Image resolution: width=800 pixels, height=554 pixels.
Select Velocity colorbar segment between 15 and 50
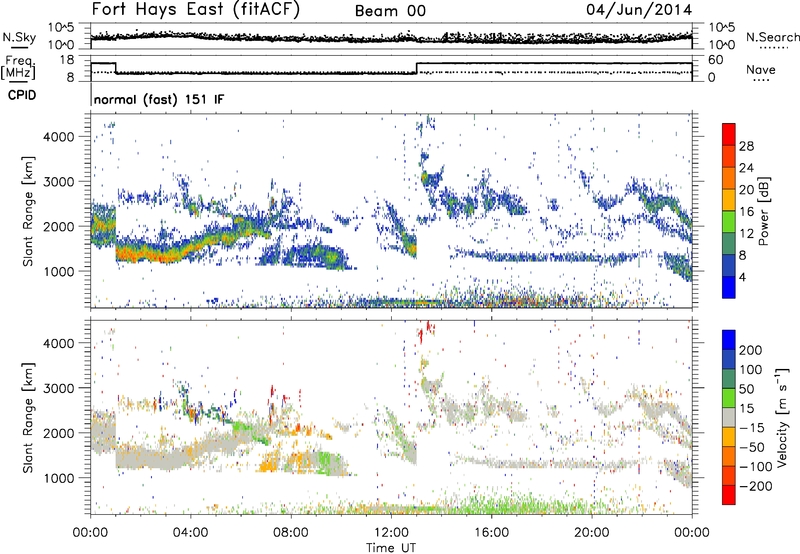coord(729,398)
